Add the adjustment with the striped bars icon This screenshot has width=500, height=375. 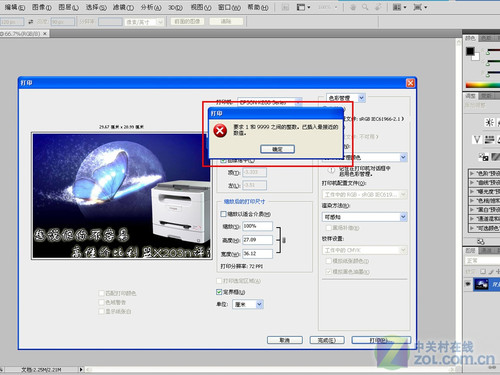(x=489, y=139)
